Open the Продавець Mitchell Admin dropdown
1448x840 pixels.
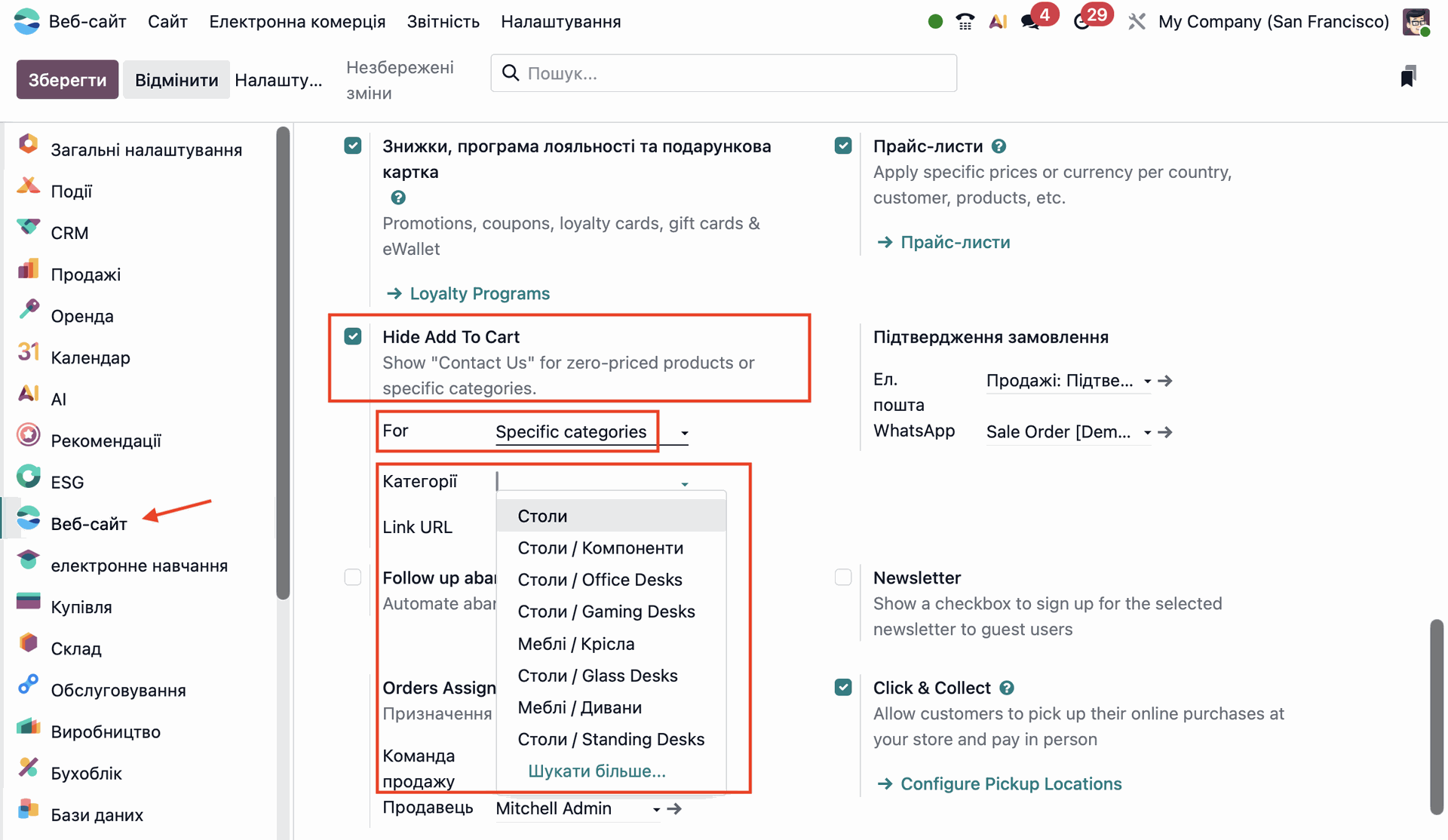coord(656,809)
